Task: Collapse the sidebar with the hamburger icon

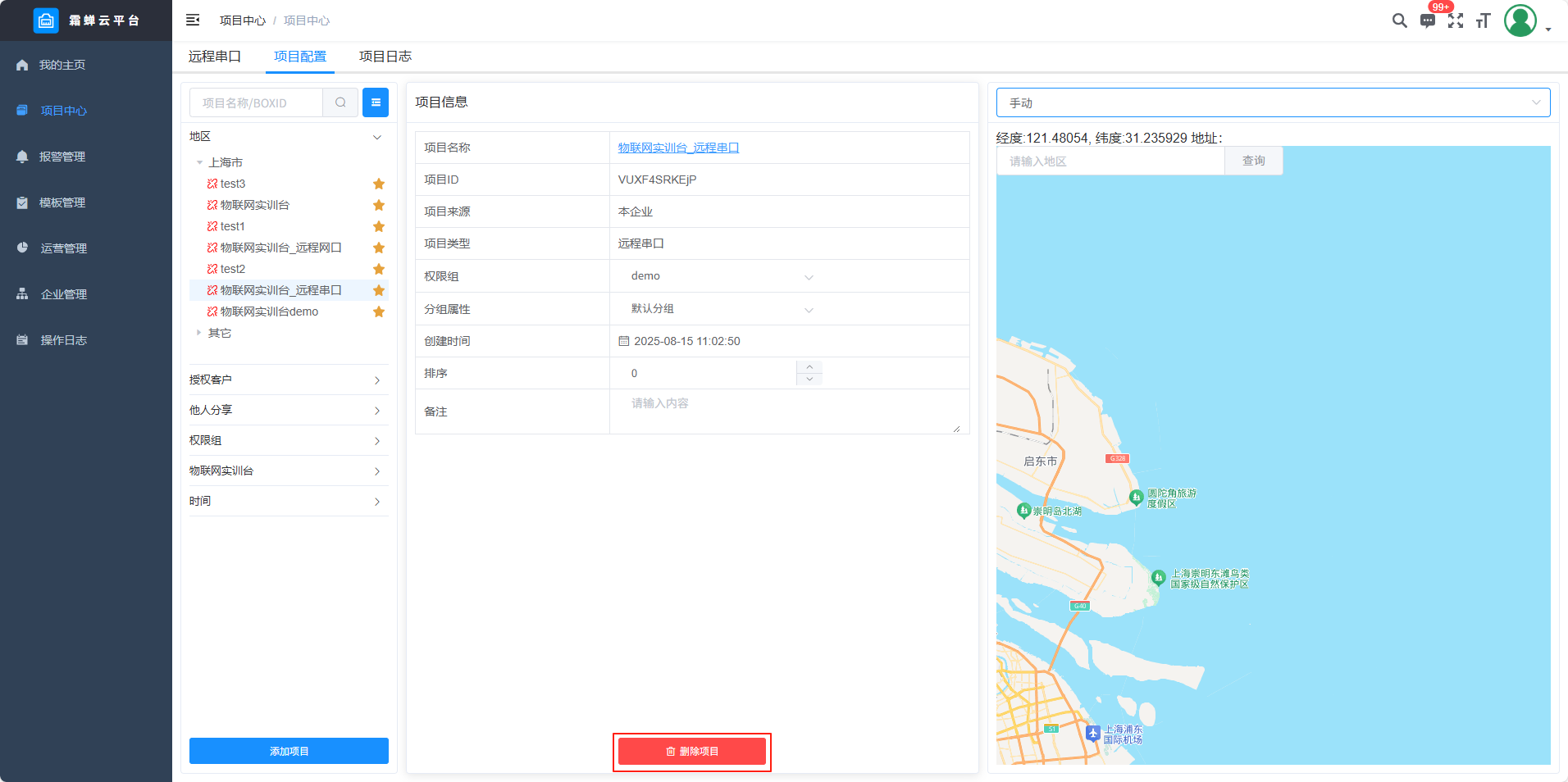Action: coord(193,20)
